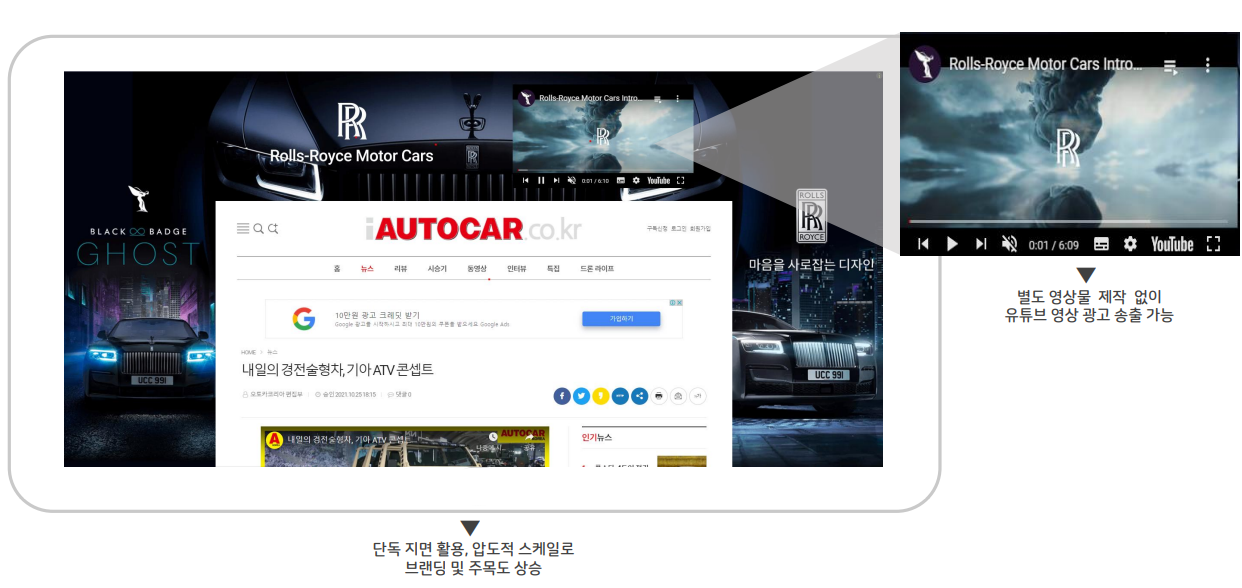Enter fullscreen in enlarged player

pos(1214,244)
